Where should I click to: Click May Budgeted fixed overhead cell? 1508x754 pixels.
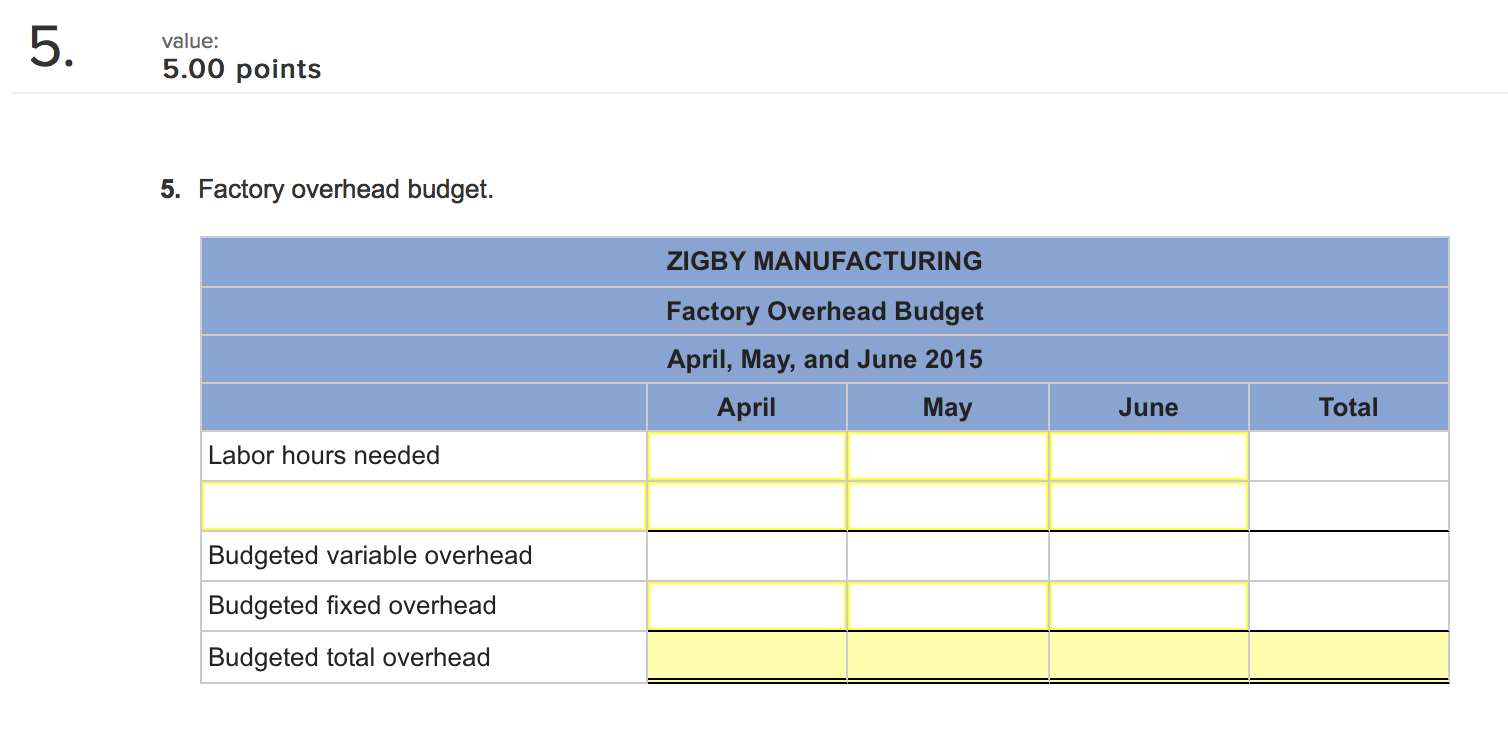947,606
